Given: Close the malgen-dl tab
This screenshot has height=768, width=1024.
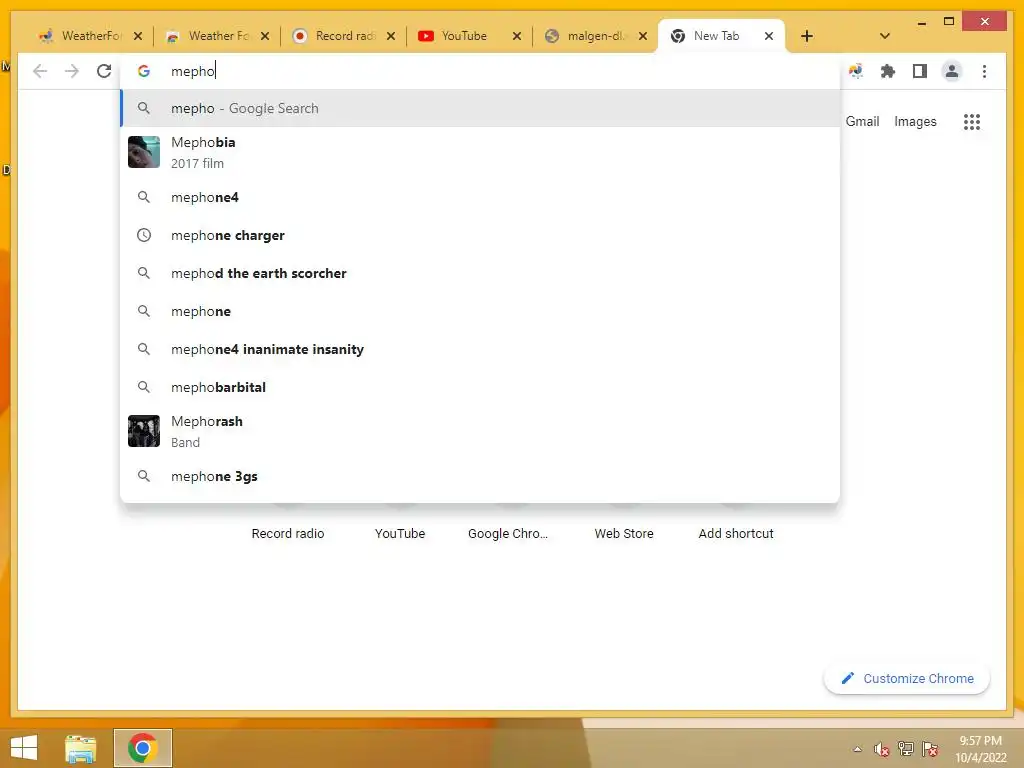Looking at the screenshot, I should [643, 36].
